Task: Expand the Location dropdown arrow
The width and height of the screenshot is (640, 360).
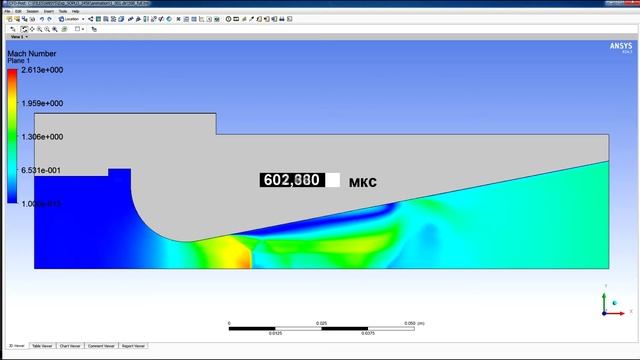Action: (83, 19)
